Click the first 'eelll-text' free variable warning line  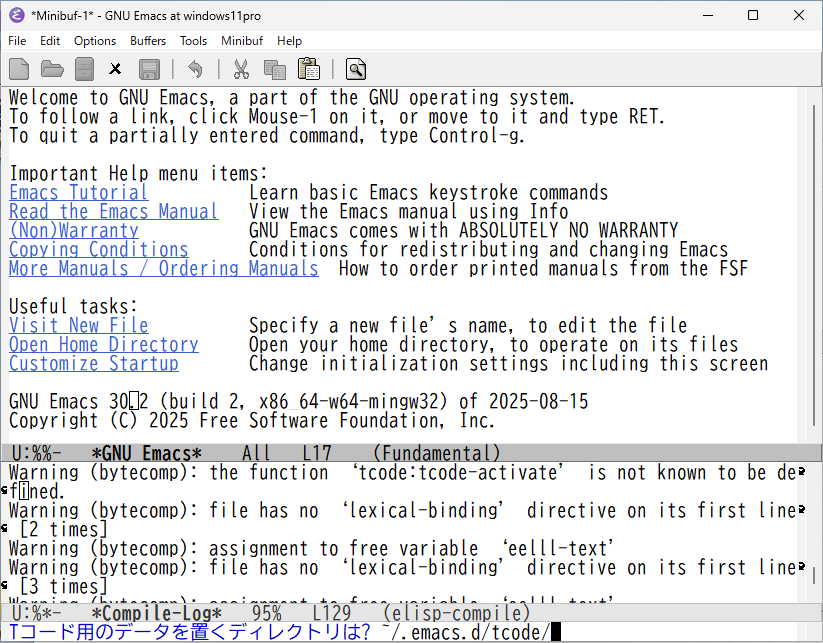point(311,549)
